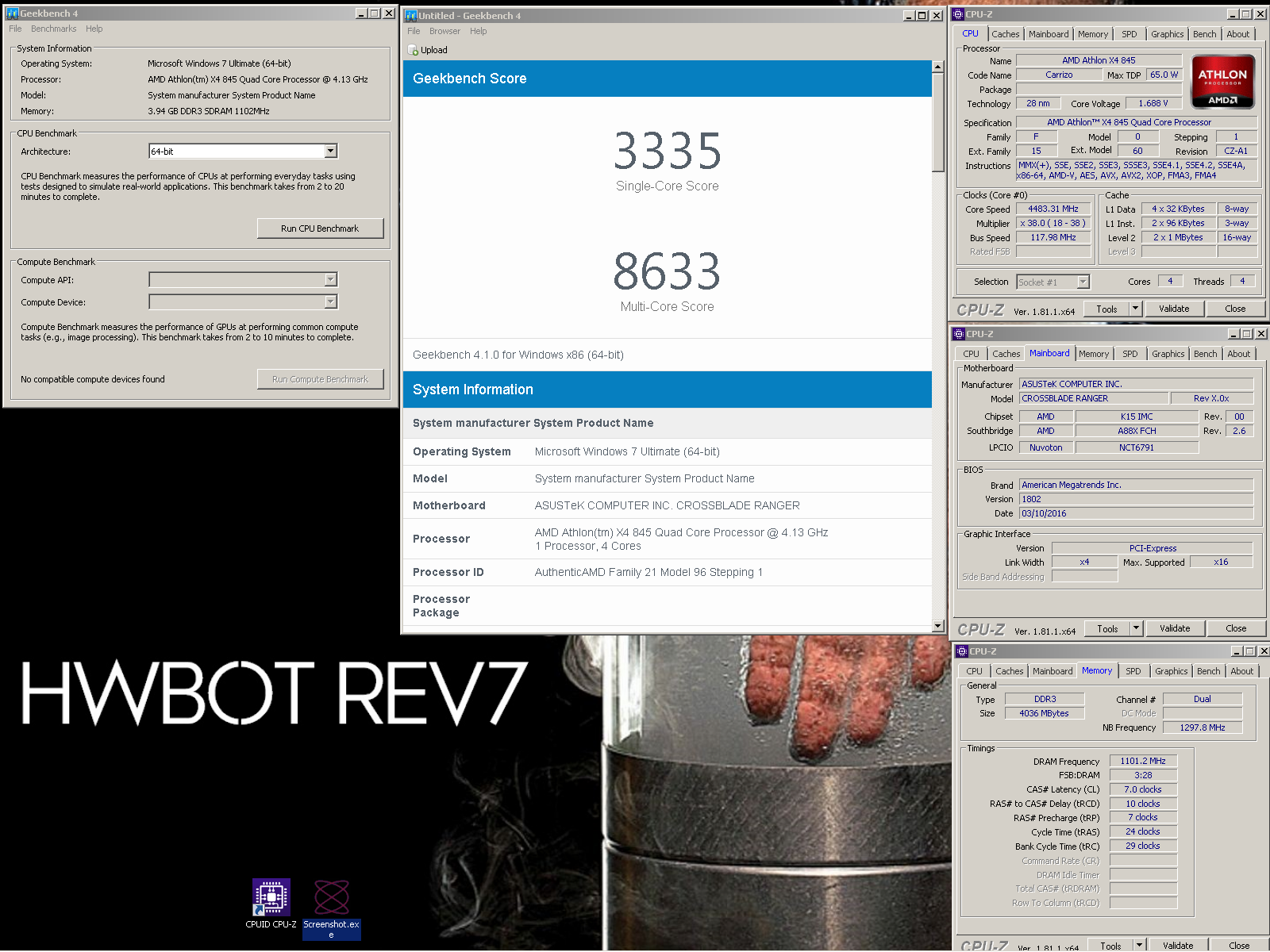Select Screenshot.exe desktop icon
The height and width of the screenshot is (952, 1270).
332,909
